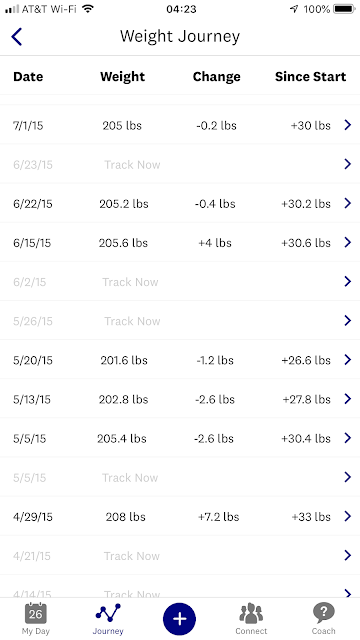The width and height of the screenshot is (360, 640).
Task: Expand the 7/1/15 entry chevron
Action: tap(347, 125)
